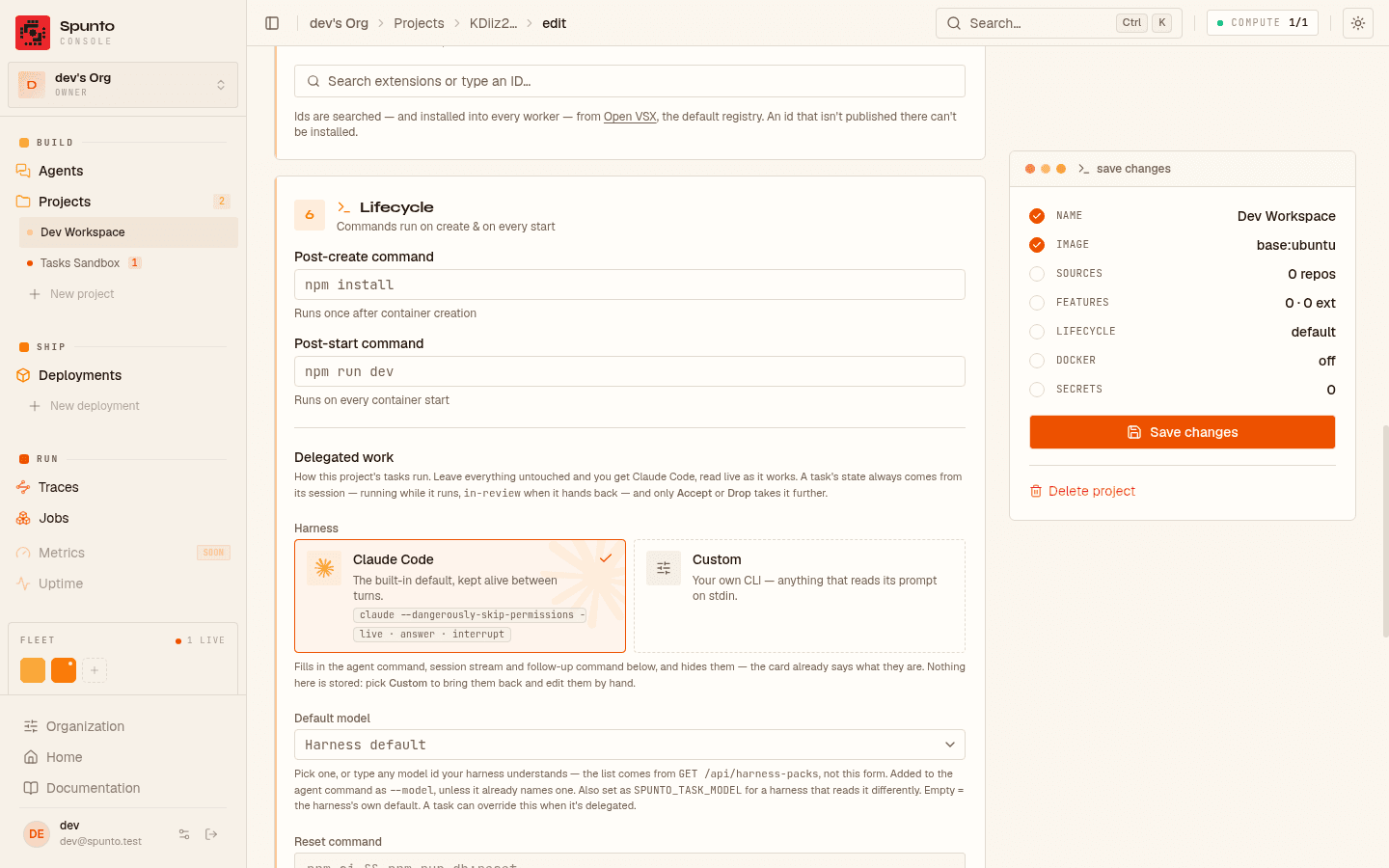Click the Custom harness sliders icon
The image size is (1389, 868).
[664, 569]
